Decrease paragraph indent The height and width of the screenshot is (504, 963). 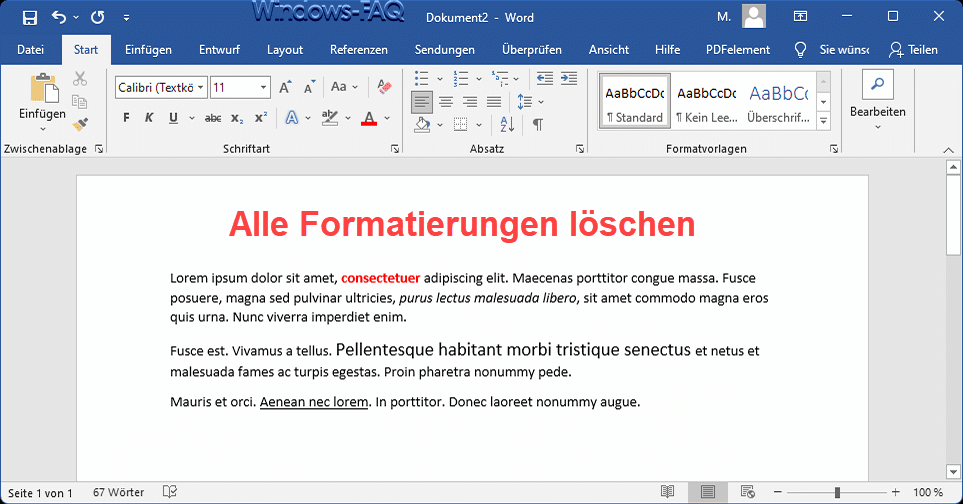[544, 78]
